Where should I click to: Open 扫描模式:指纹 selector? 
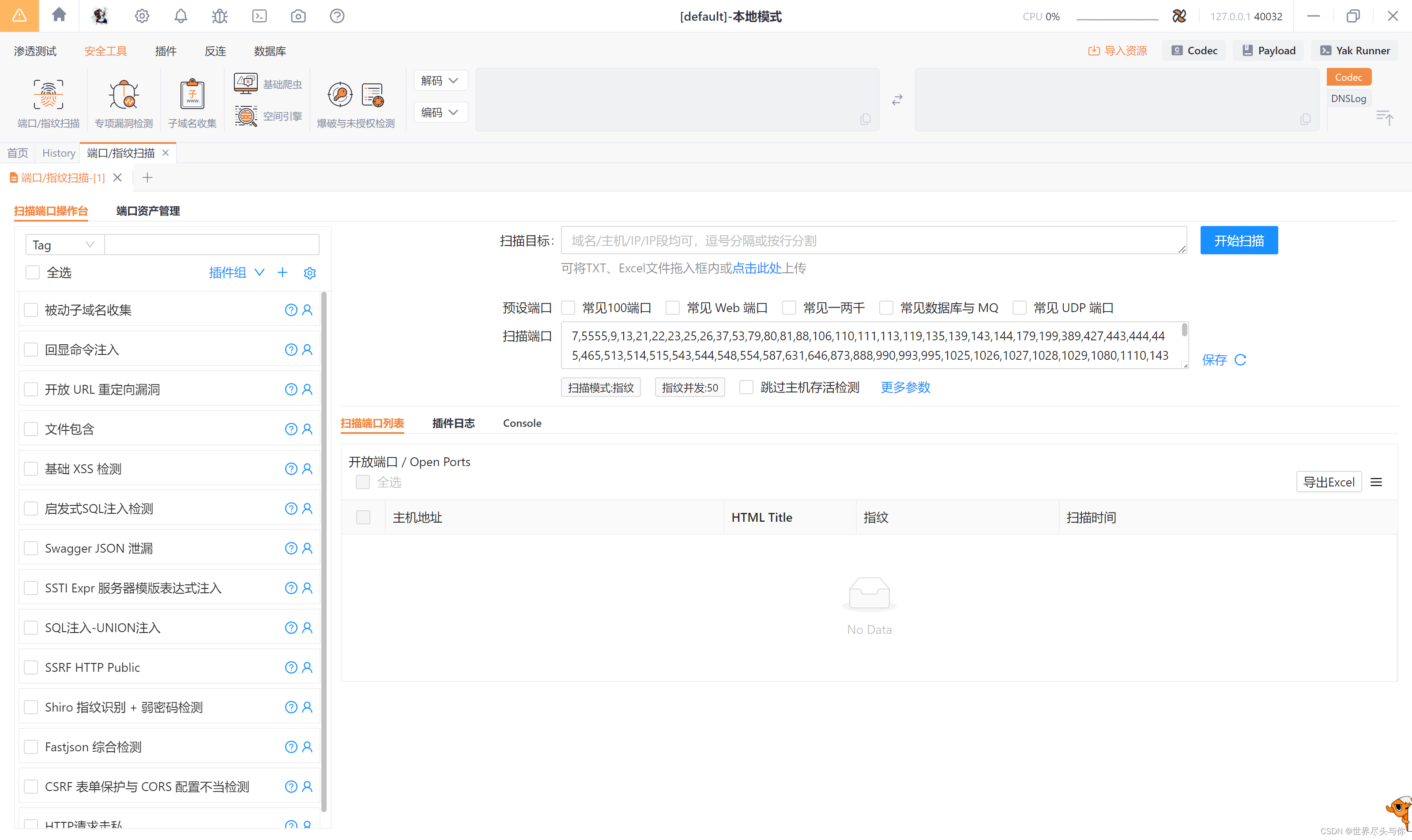pos(600,387)
